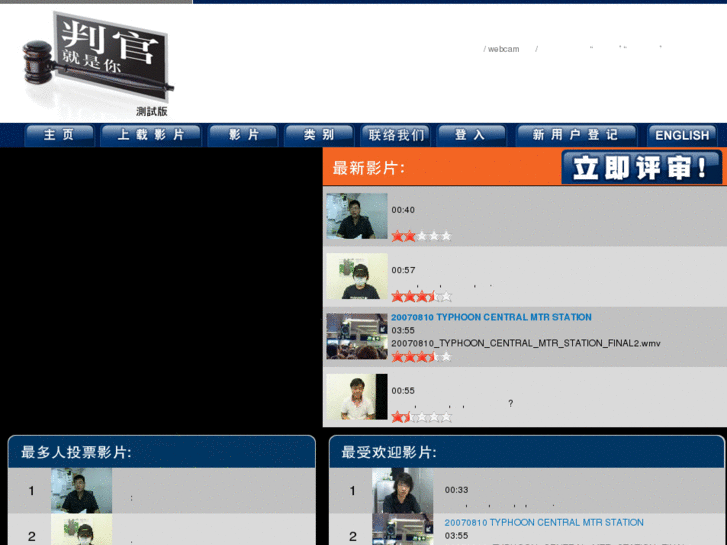Switch the site language to ENGLISH

pos(682,135)
